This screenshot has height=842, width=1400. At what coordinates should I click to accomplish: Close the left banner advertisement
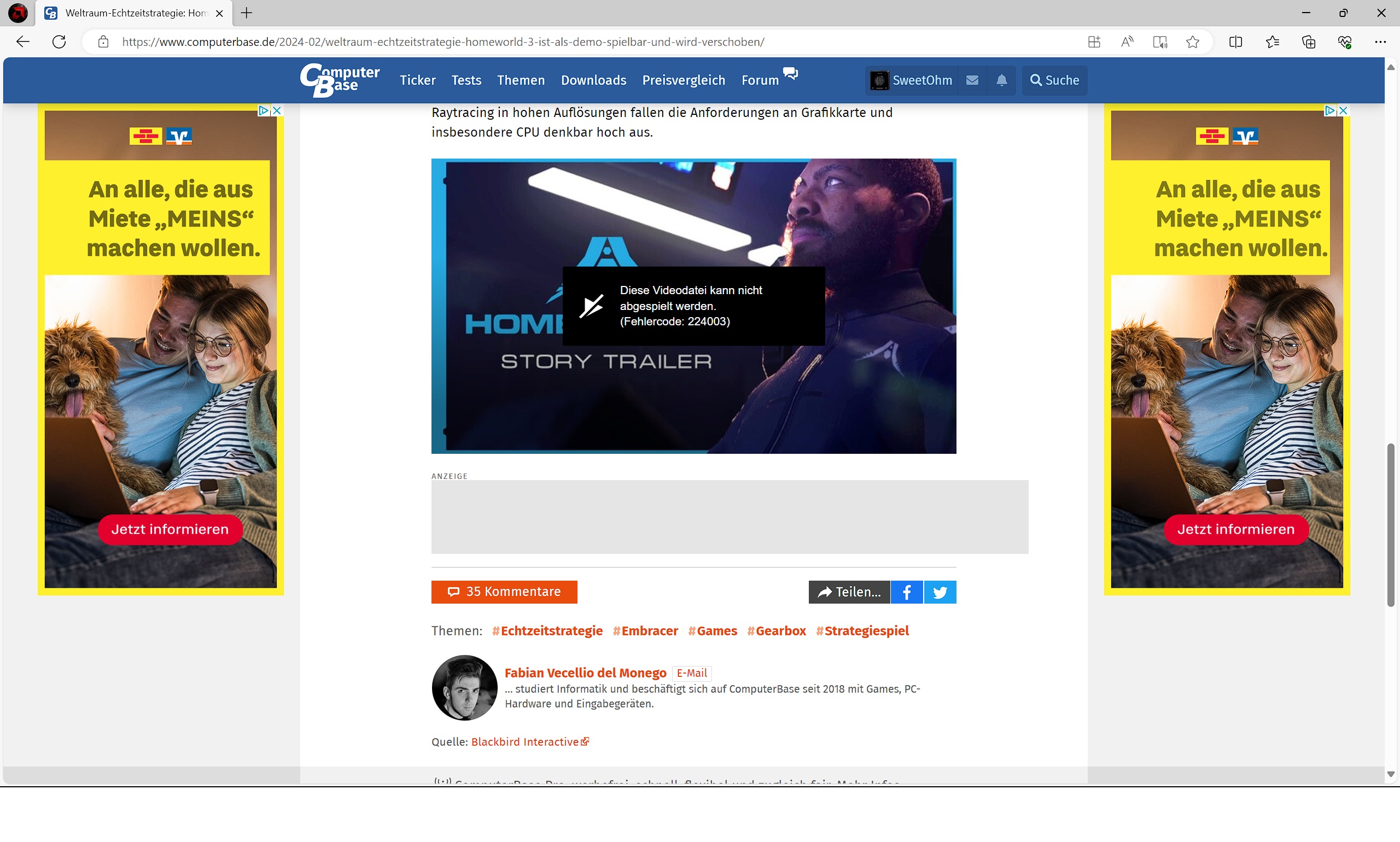(277, 110)
